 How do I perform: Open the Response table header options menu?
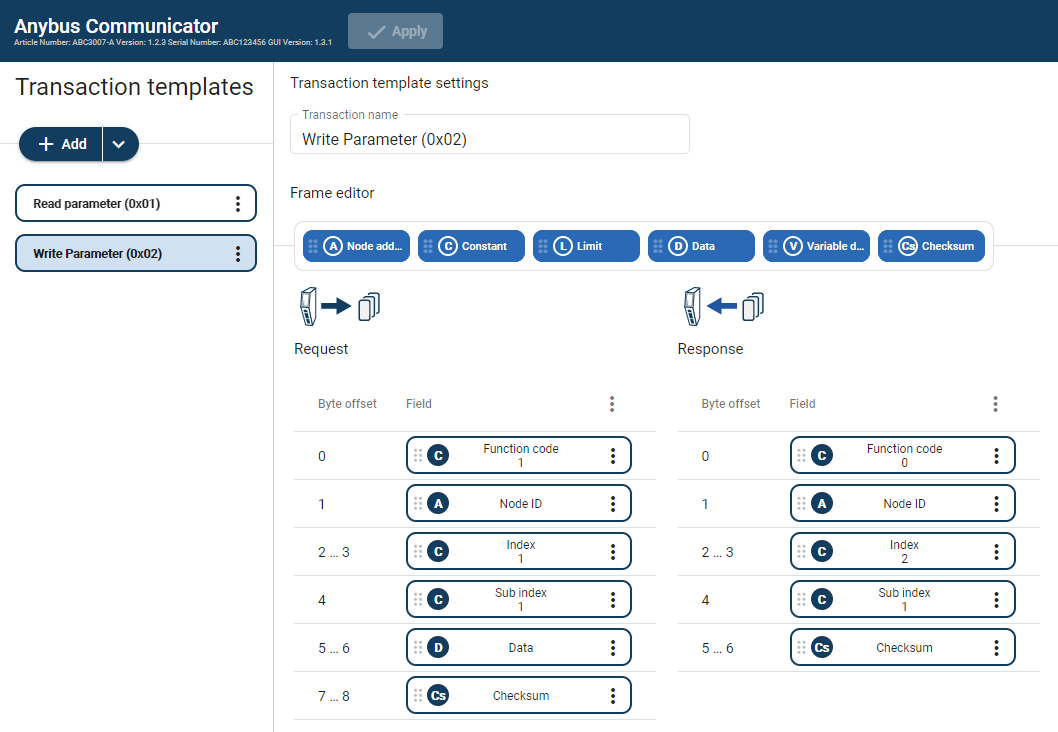[995, 404]
